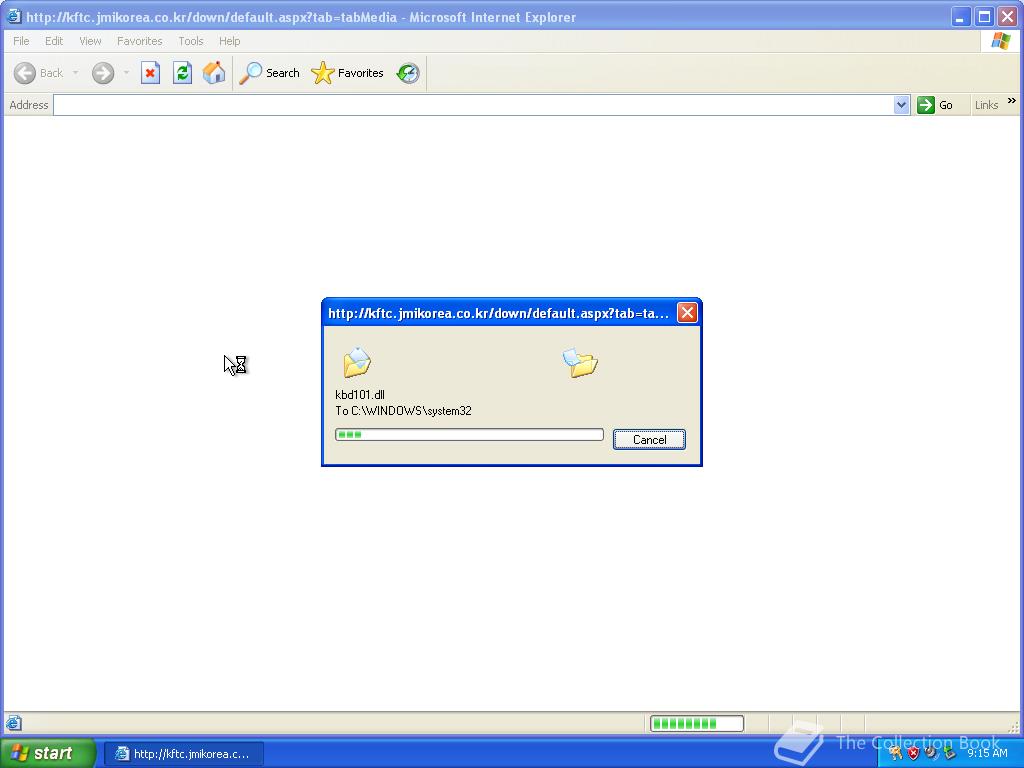Stop page loading with red X icon
The width and height of the screenshot is (1024, 768).
point(150,73)
